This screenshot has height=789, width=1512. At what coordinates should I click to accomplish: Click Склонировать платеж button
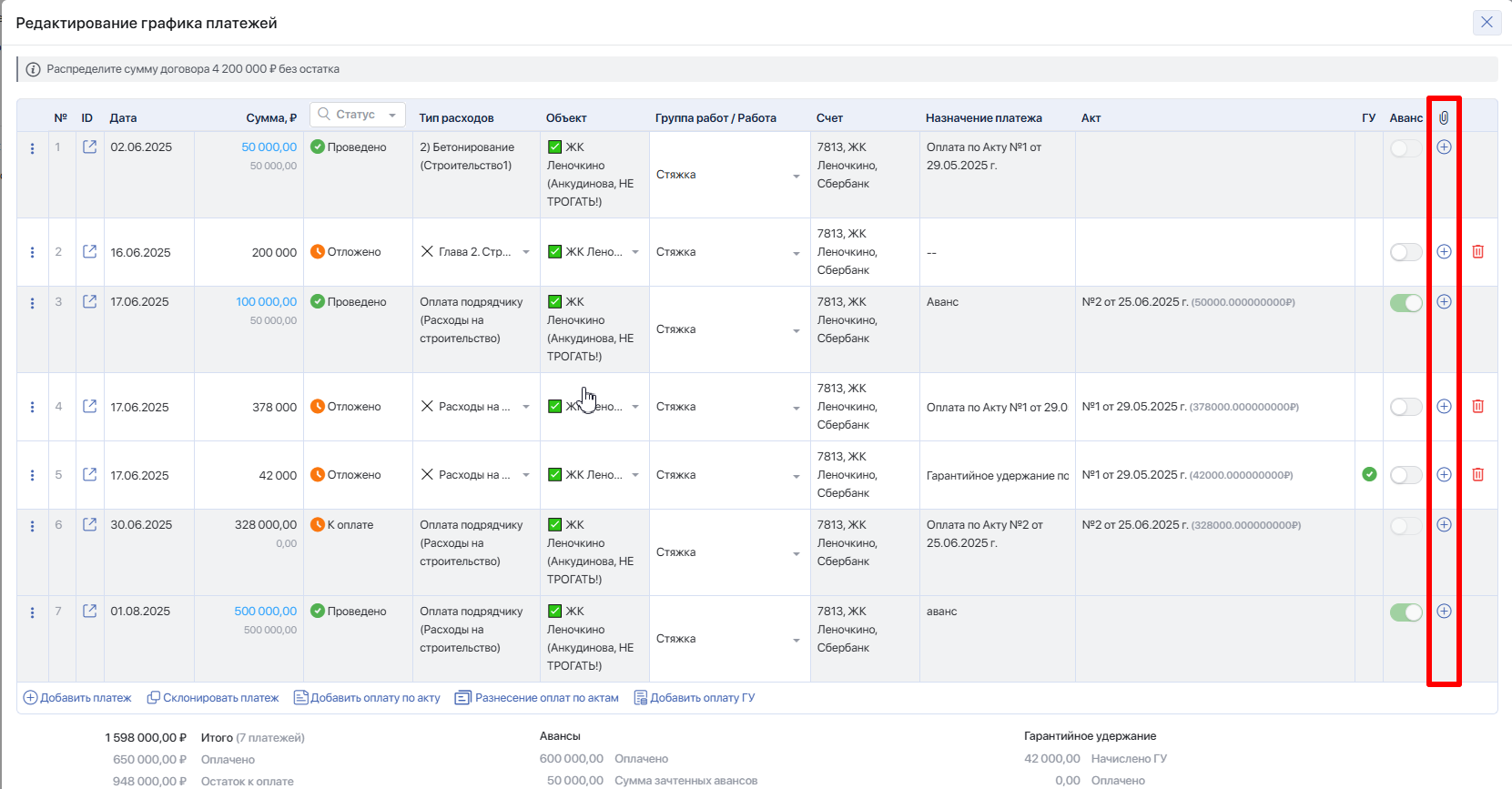[x=213, y=698]
